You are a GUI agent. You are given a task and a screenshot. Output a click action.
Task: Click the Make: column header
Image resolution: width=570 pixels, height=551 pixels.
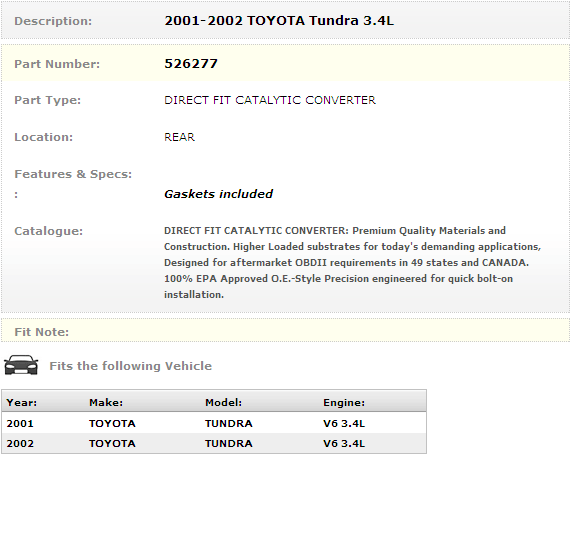coord(106,402)
